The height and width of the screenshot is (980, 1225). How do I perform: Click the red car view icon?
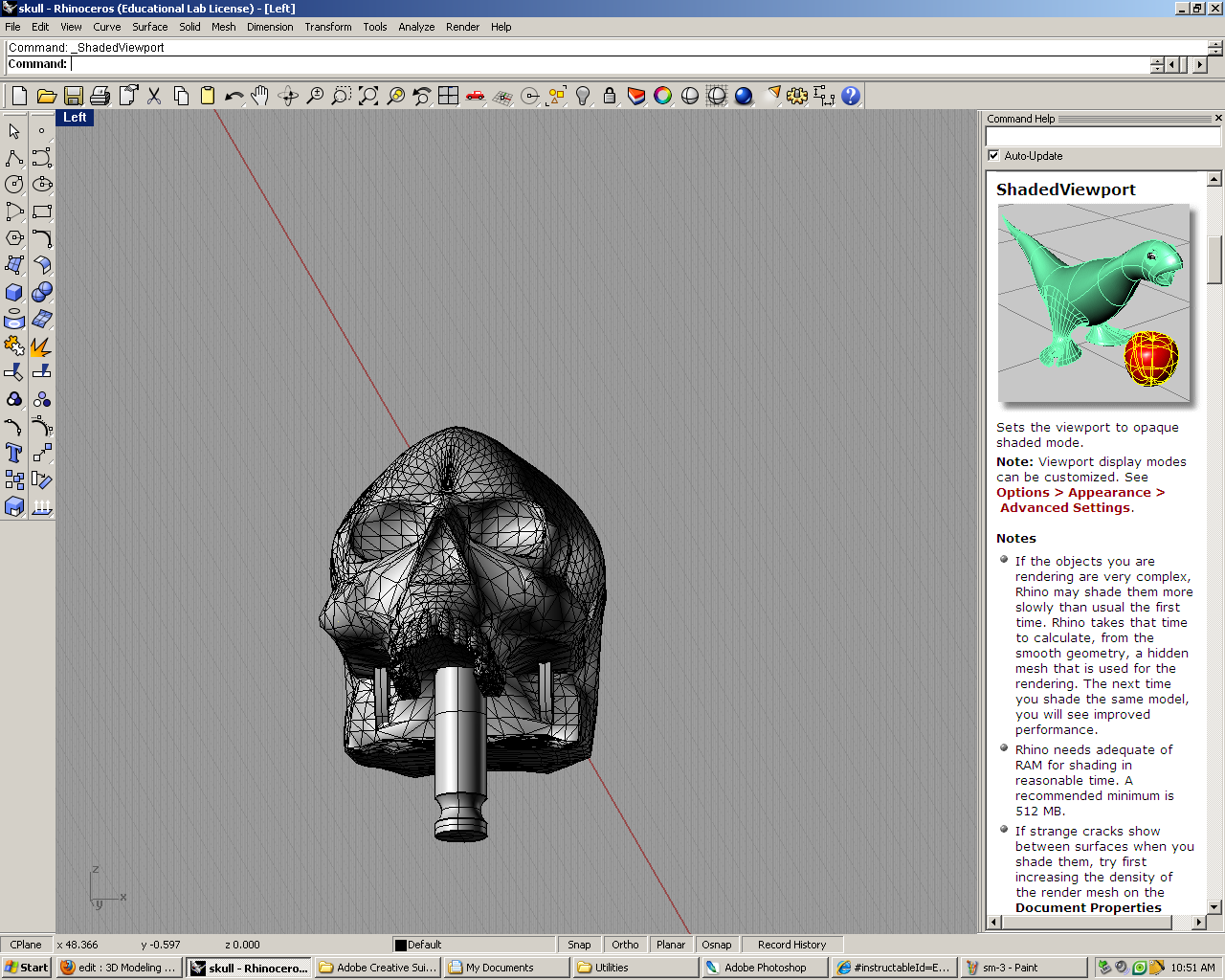[476, 96]
